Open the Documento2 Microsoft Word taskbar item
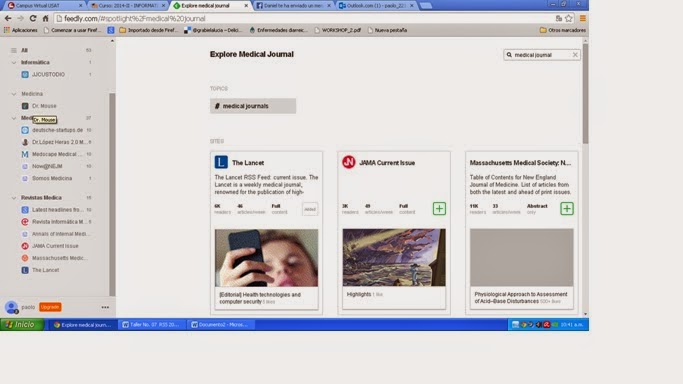 (220, 324)
